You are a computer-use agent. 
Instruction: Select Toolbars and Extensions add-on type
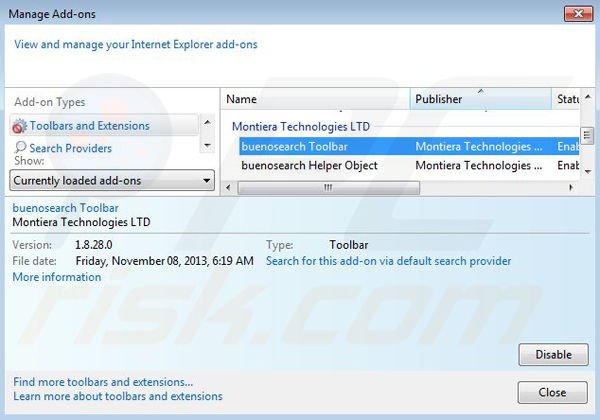104,125
